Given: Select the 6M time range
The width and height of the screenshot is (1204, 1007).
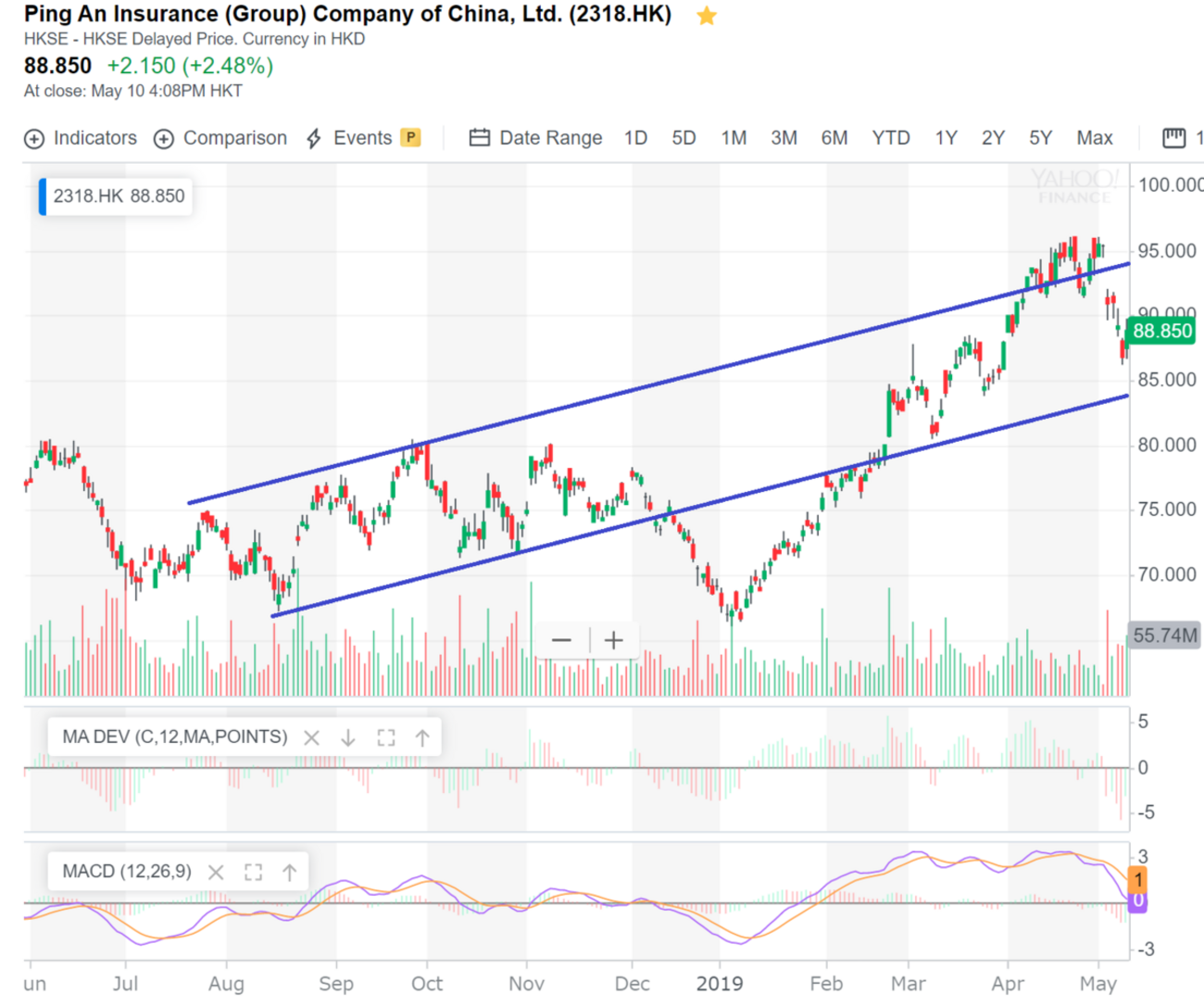Looking at the screenshot, I should coord(834,138).
